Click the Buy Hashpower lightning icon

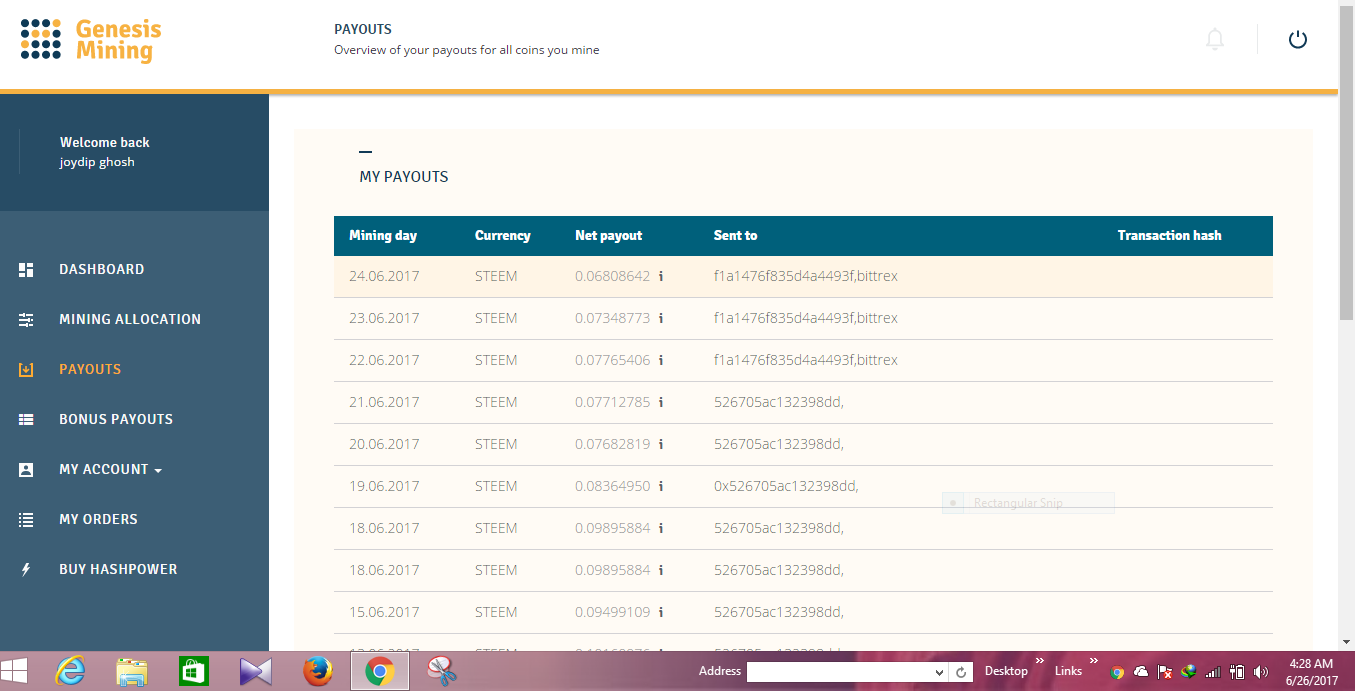pyautogui.click(x=26, y=569)
